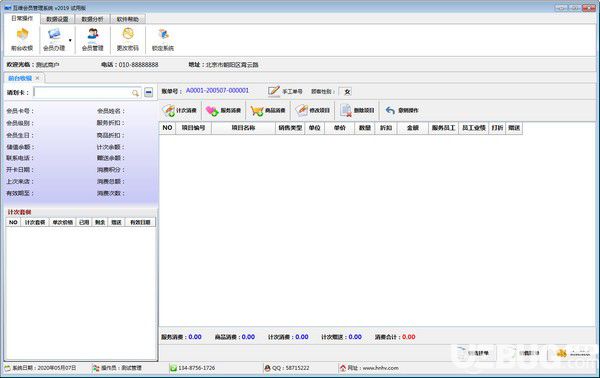Click the magnifier search icon in card field
Screen dimensions: 600x378
tap(135, 93)
